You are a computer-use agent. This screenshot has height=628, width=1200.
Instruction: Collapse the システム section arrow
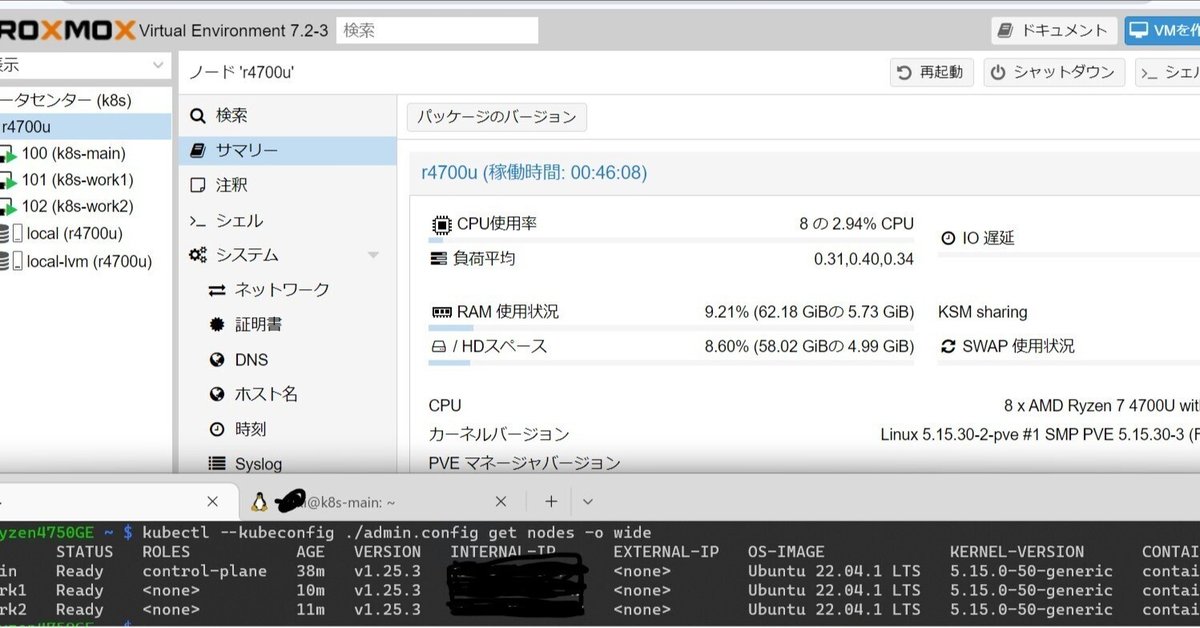(374, 256)
